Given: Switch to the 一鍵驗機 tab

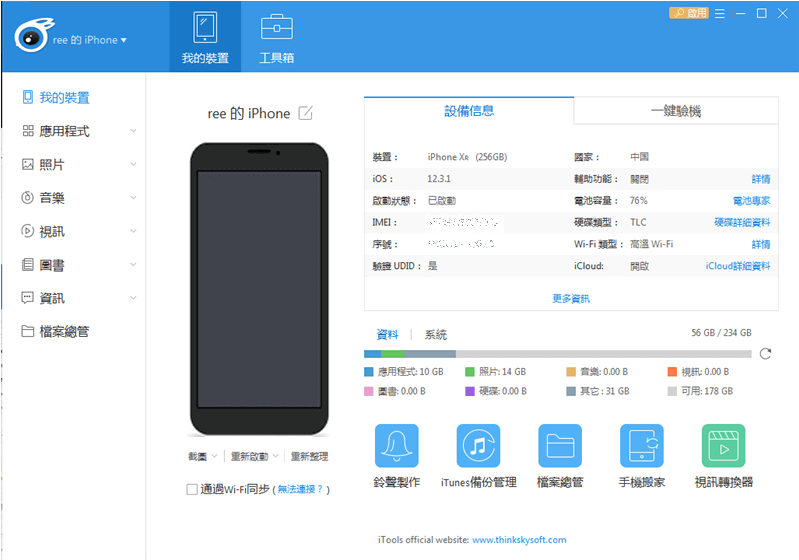Looking at the screenshot, I should 676,111.
